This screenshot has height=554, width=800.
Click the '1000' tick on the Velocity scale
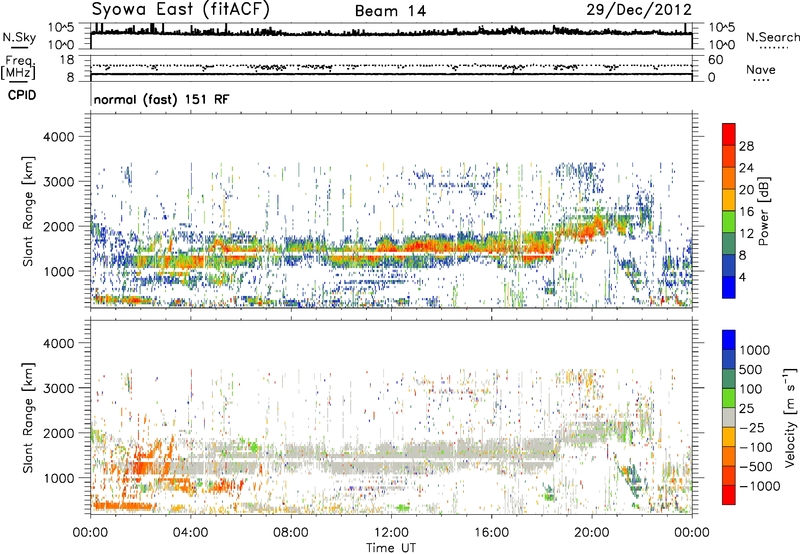tap(754, 350)
